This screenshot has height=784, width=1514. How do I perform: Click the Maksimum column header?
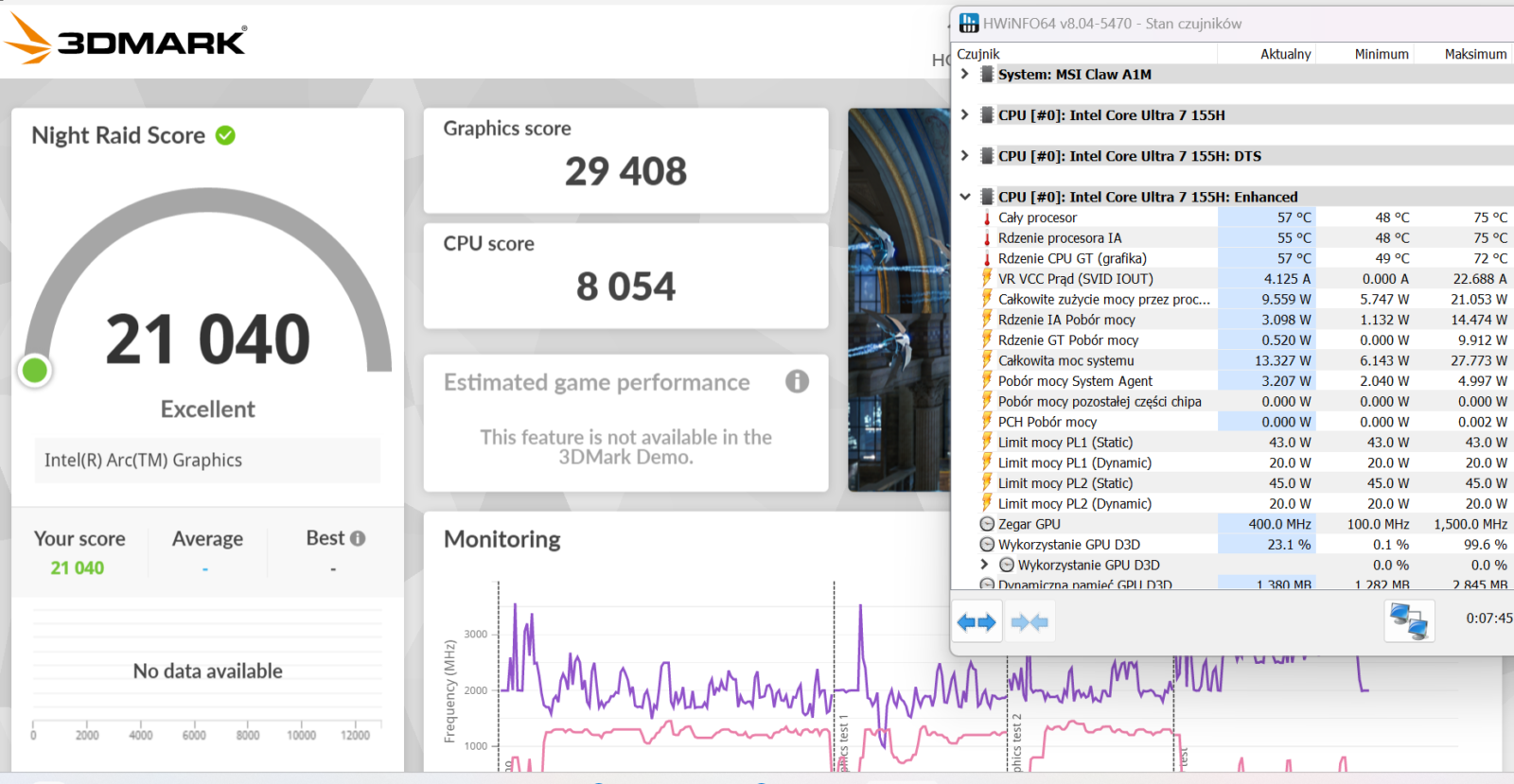(1474, 54)
